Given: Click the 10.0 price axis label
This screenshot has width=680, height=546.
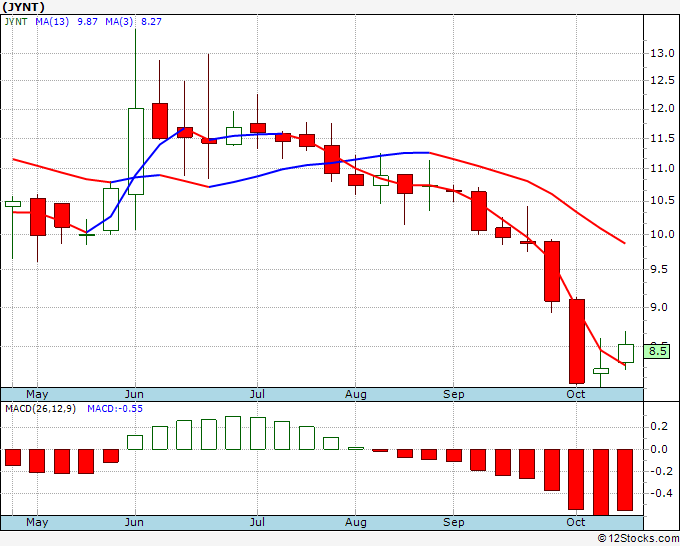Looking at the screenshot, I should (x=662, y=234).
